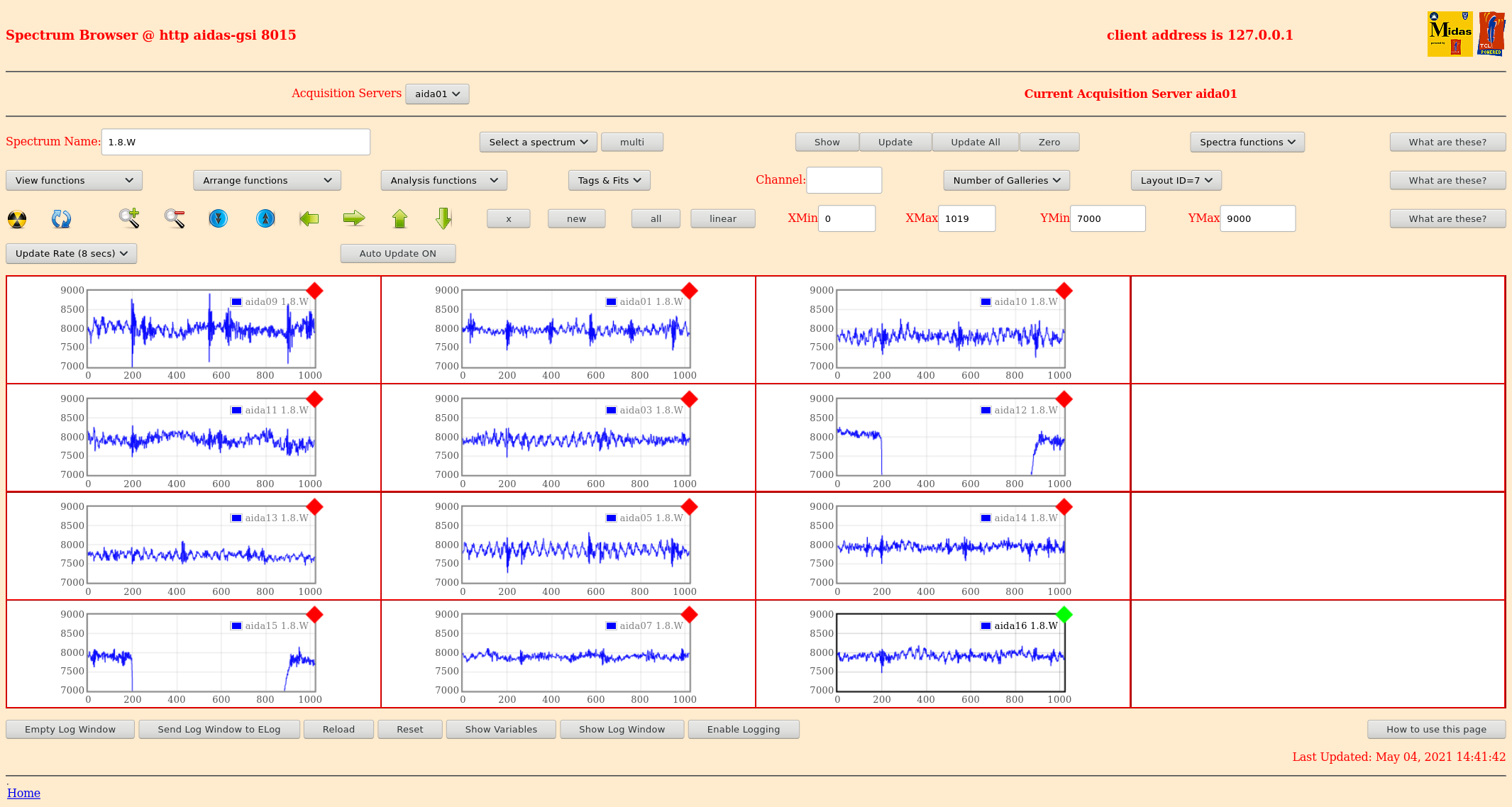Click the yellow radiation hazard icon
This screenshot has width=1512, height=807.
click(x=17, y=219)
